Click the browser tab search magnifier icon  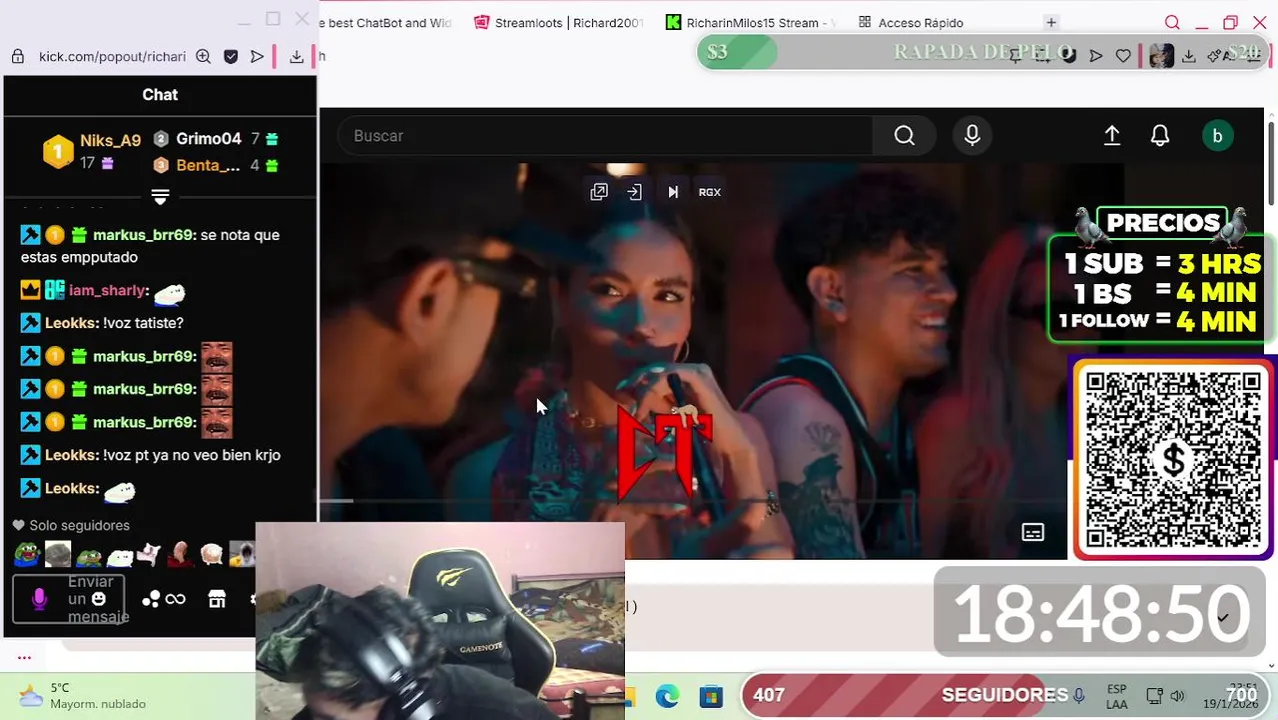click(1172, 22)
